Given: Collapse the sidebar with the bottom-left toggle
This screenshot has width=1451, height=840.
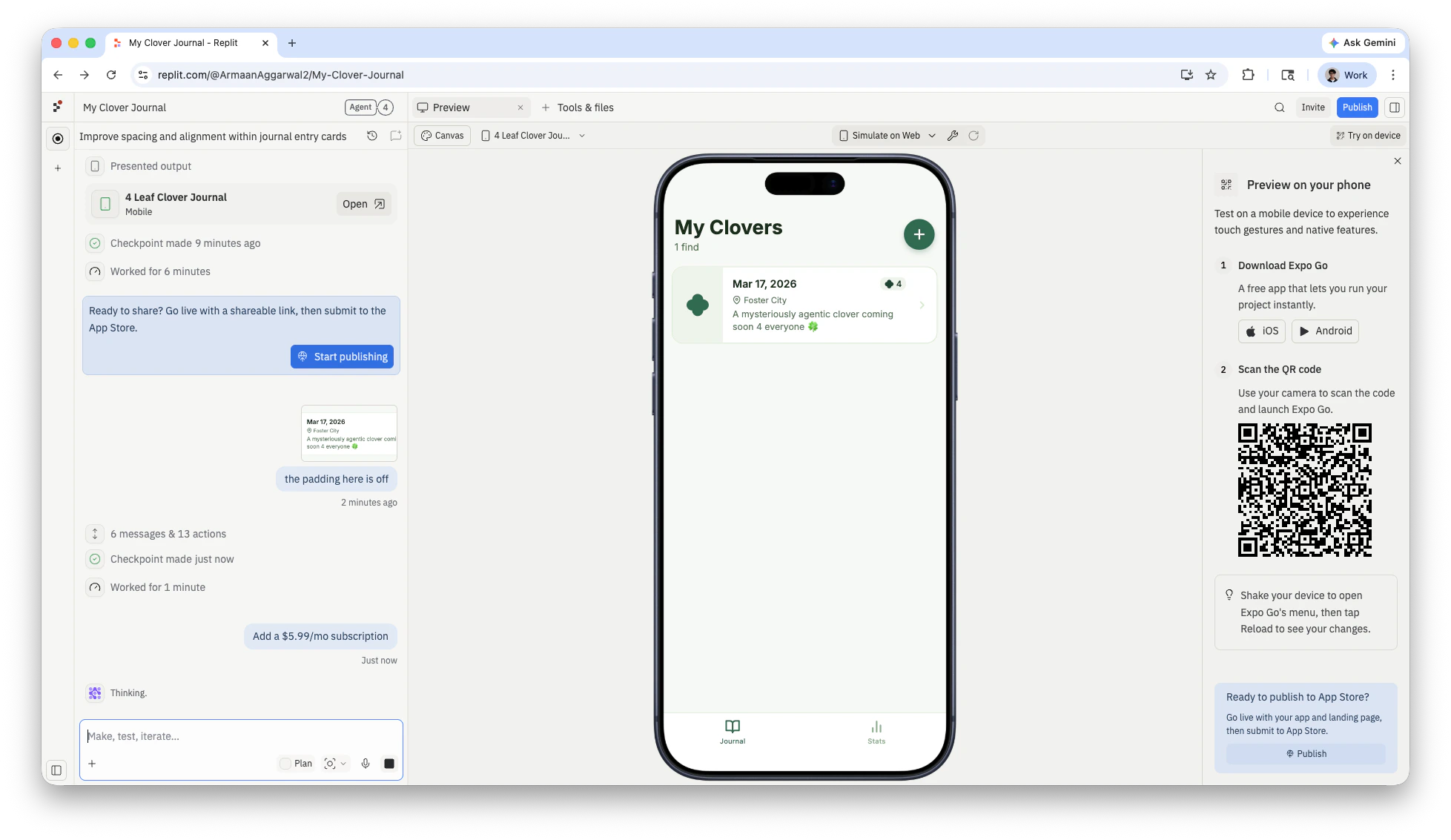Looking at the screenshot, I should 57,770.
